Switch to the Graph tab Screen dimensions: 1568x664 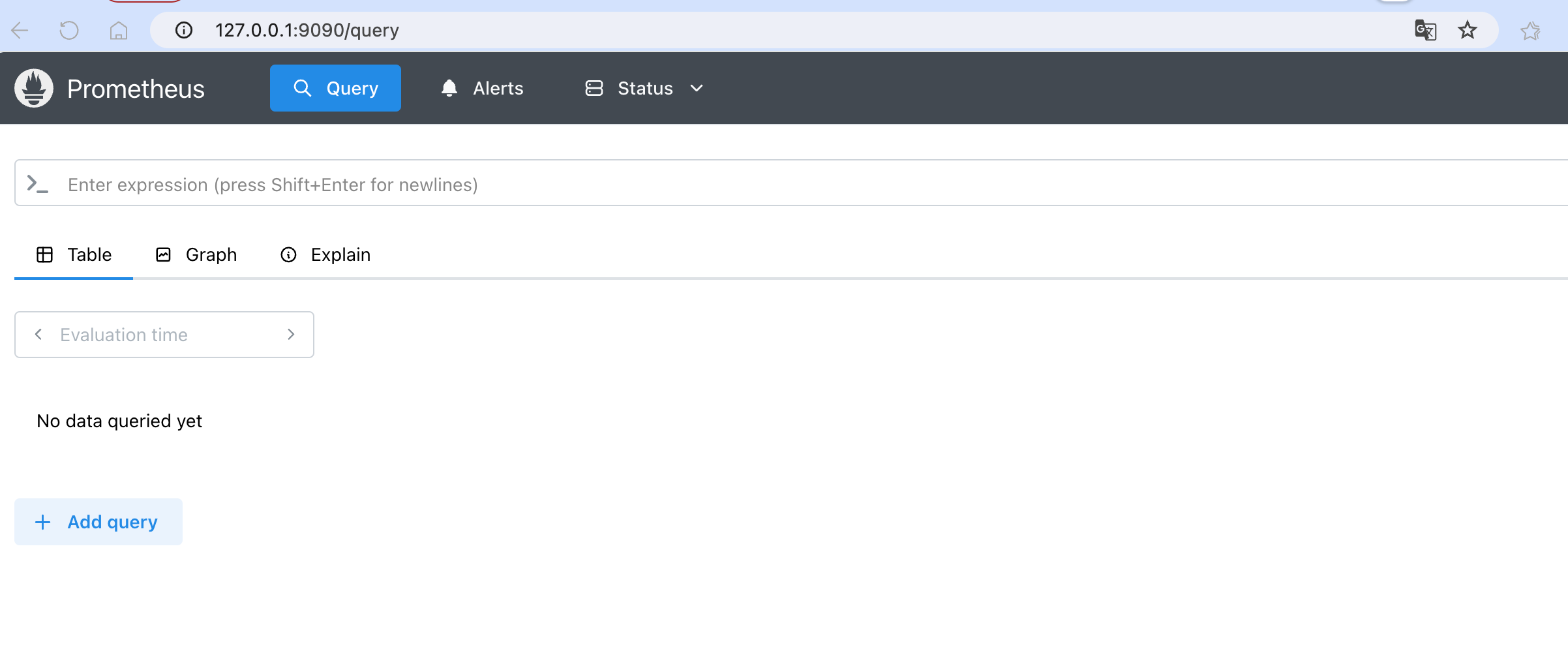click(196, 254)
